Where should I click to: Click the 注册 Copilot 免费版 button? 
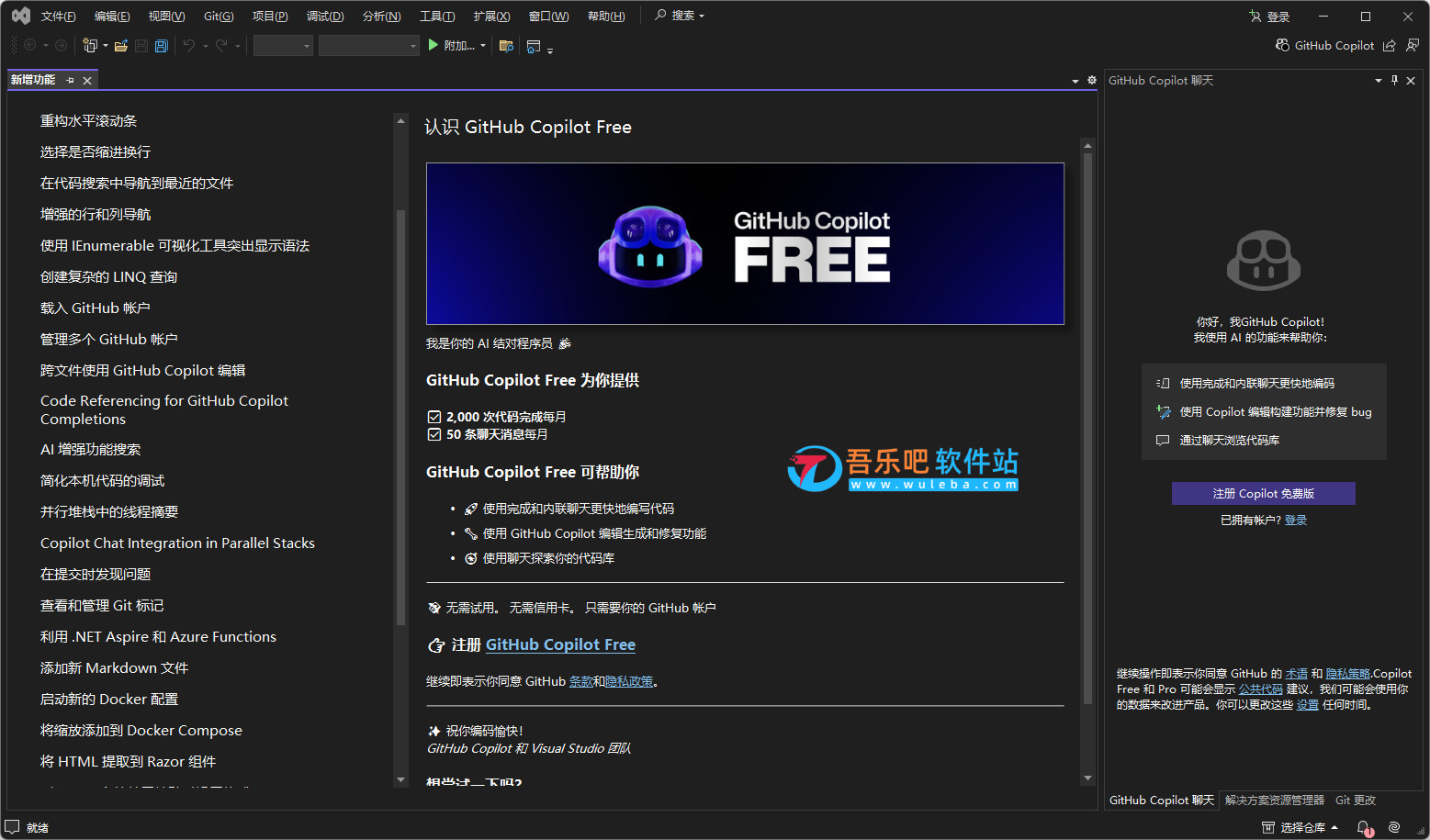[x=1263, y=493]
